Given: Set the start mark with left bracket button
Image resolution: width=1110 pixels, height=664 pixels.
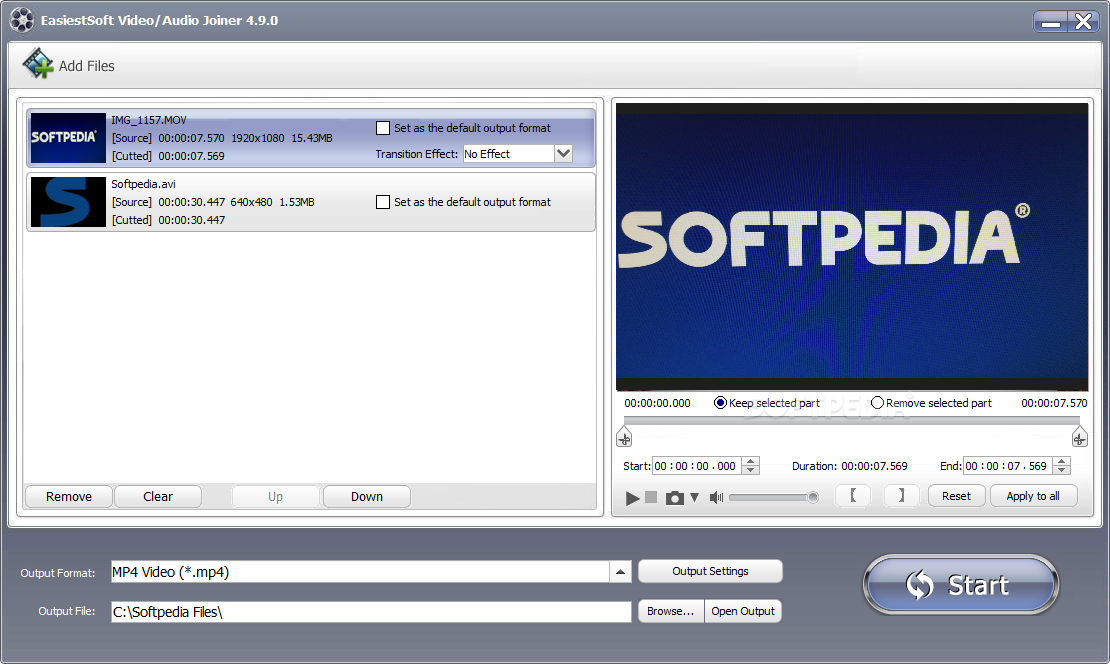Looking at the screenshot, I should (x=853, y=496).
